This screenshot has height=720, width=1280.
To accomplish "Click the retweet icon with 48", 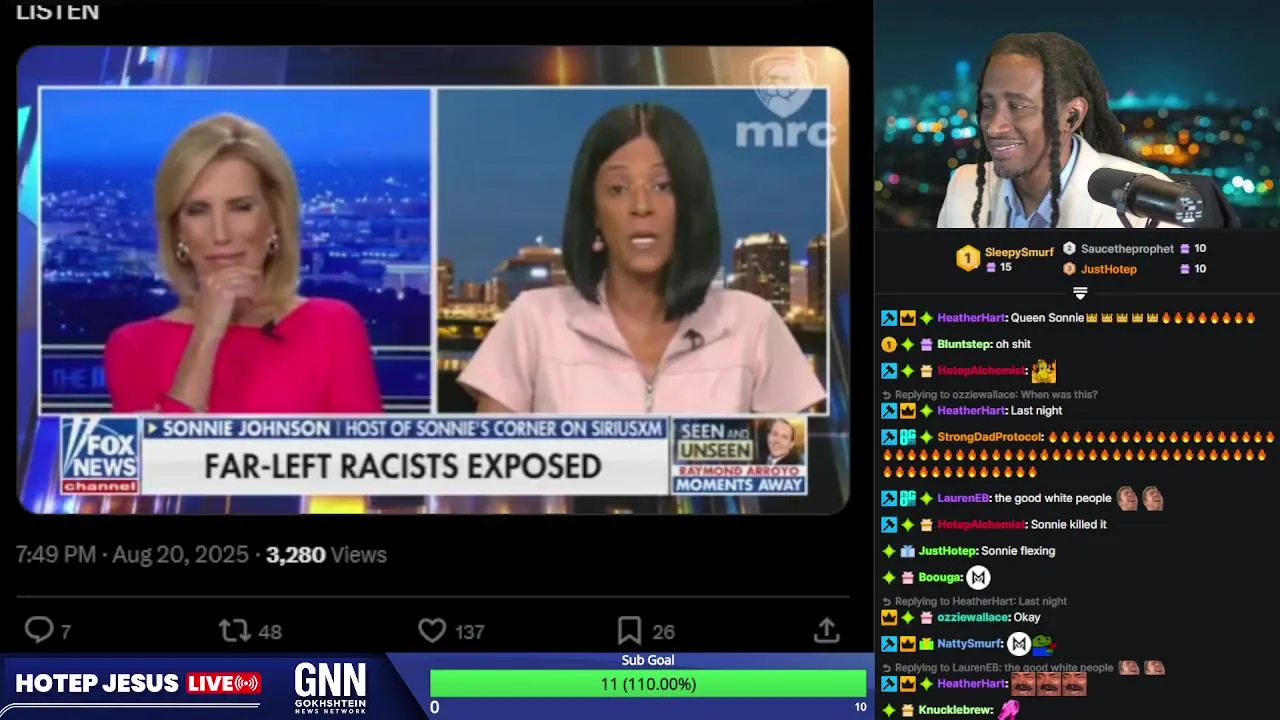I will pyautogui.click(x=234, y=630).
